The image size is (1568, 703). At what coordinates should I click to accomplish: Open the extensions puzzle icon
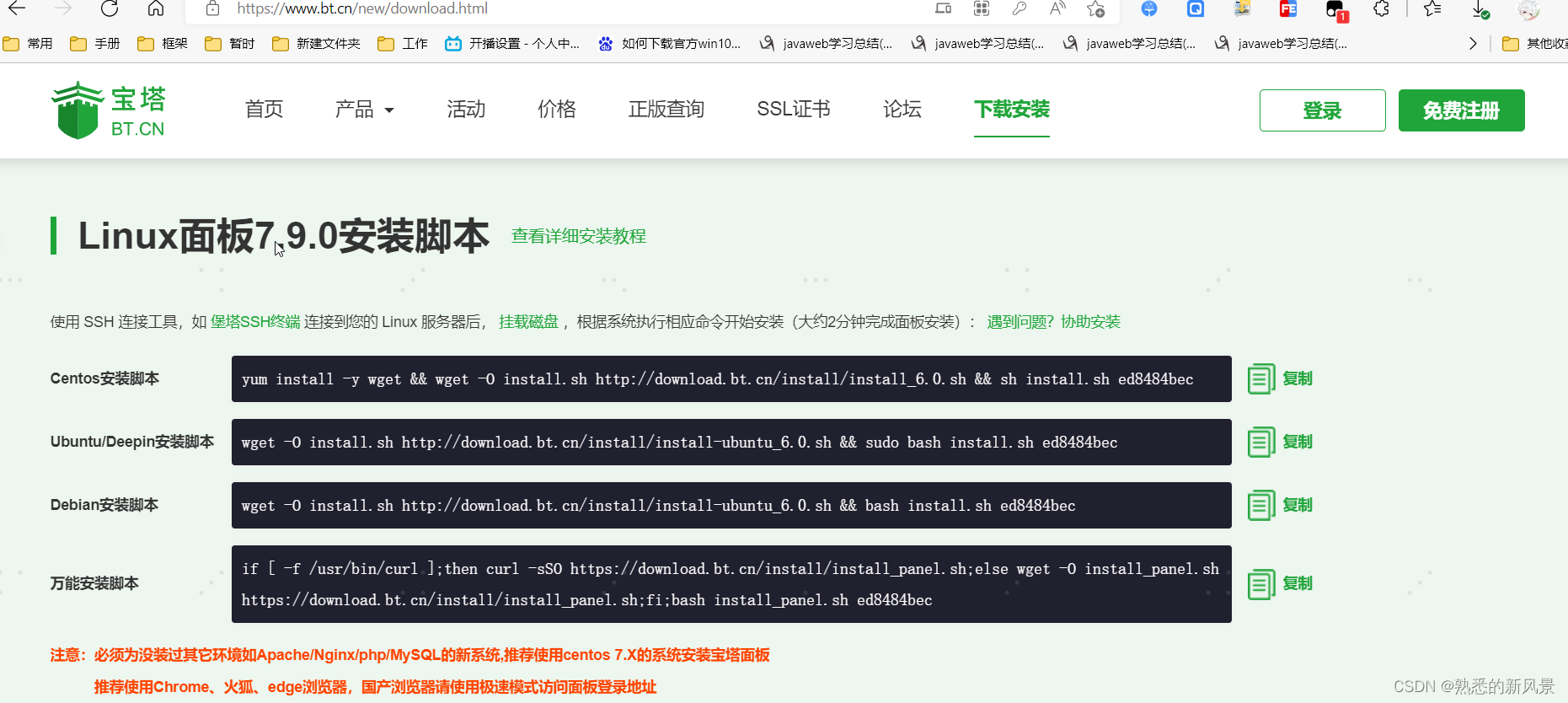[x=1381, y=8]
